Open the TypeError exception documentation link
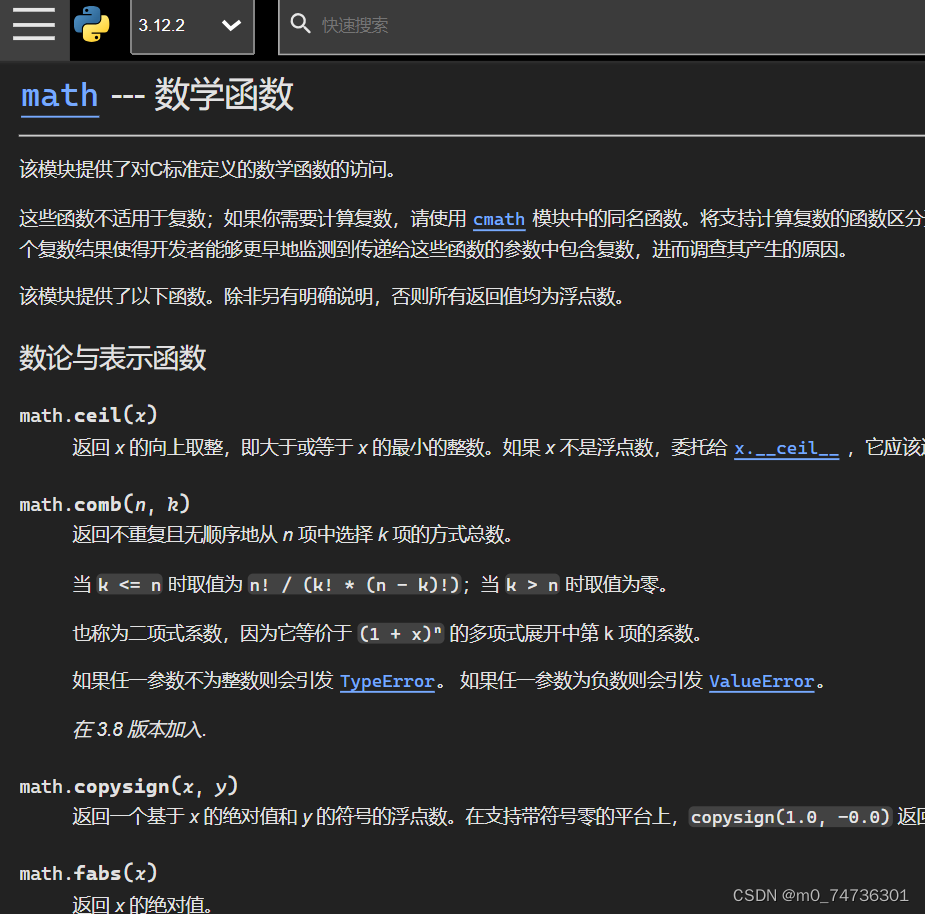 click(387, 681)
